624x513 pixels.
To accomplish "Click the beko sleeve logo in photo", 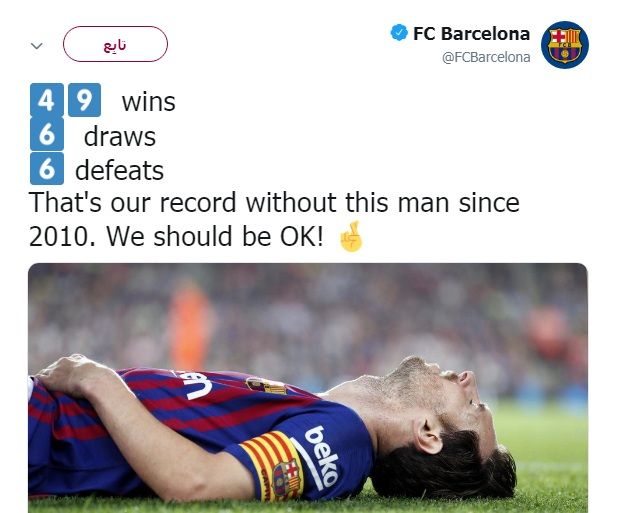I will 322,456.
